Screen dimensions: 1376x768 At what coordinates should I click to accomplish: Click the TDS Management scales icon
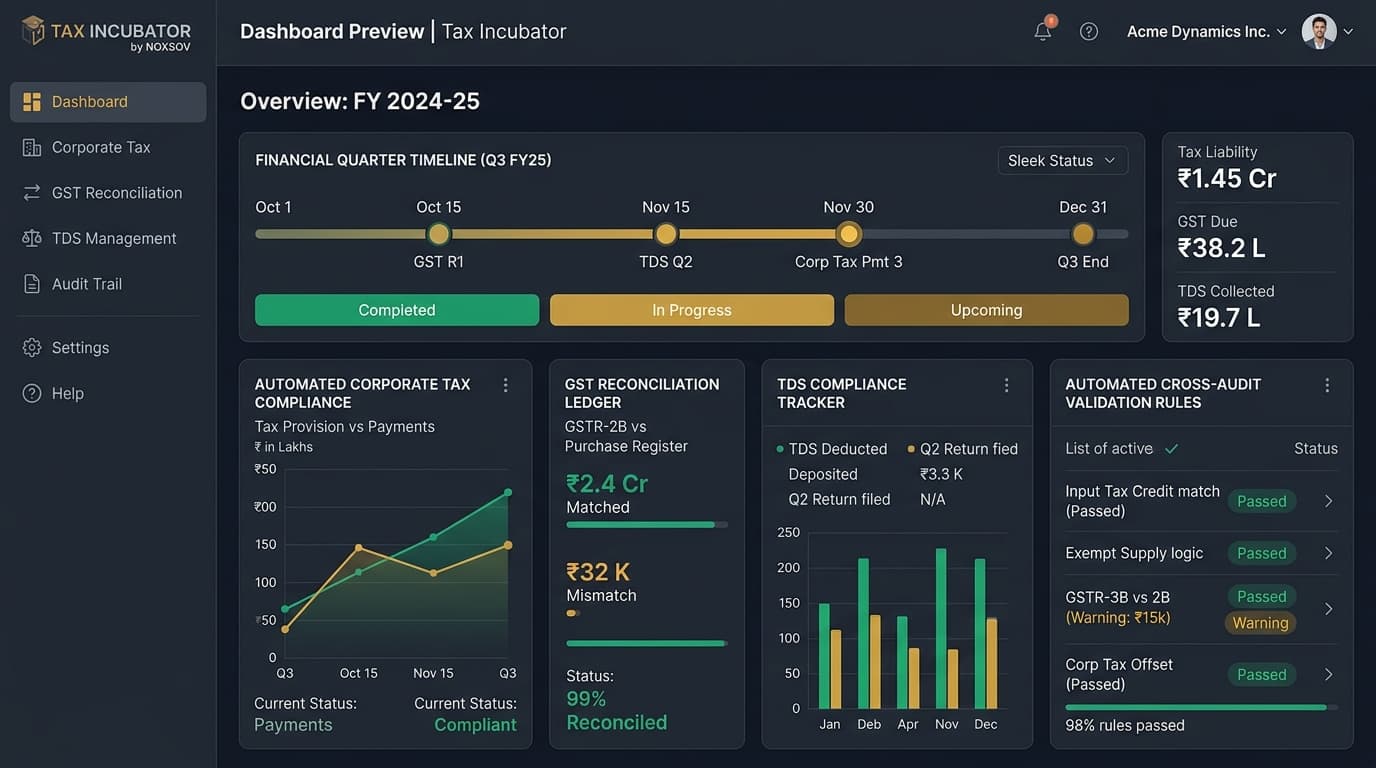[32, 238]
